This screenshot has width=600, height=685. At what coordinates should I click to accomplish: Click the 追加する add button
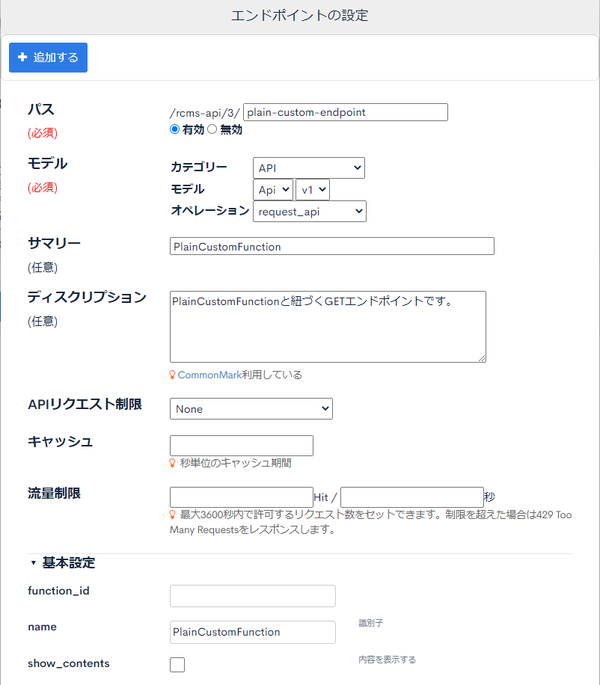pos(48,57)
